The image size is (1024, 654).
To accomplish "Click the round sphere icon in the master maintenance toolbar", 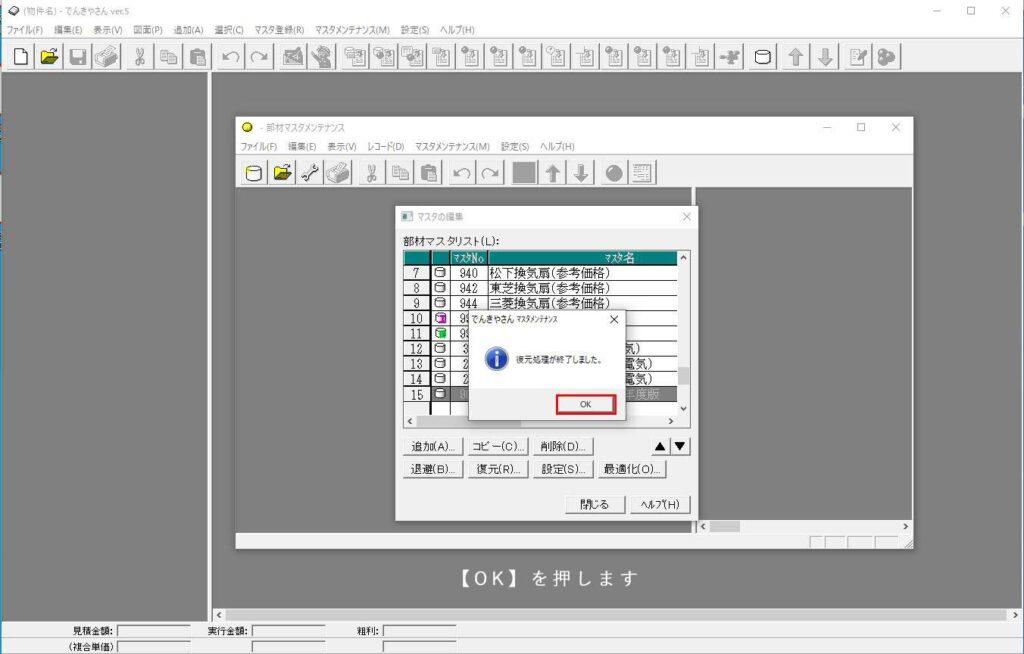I will [613, 173].
